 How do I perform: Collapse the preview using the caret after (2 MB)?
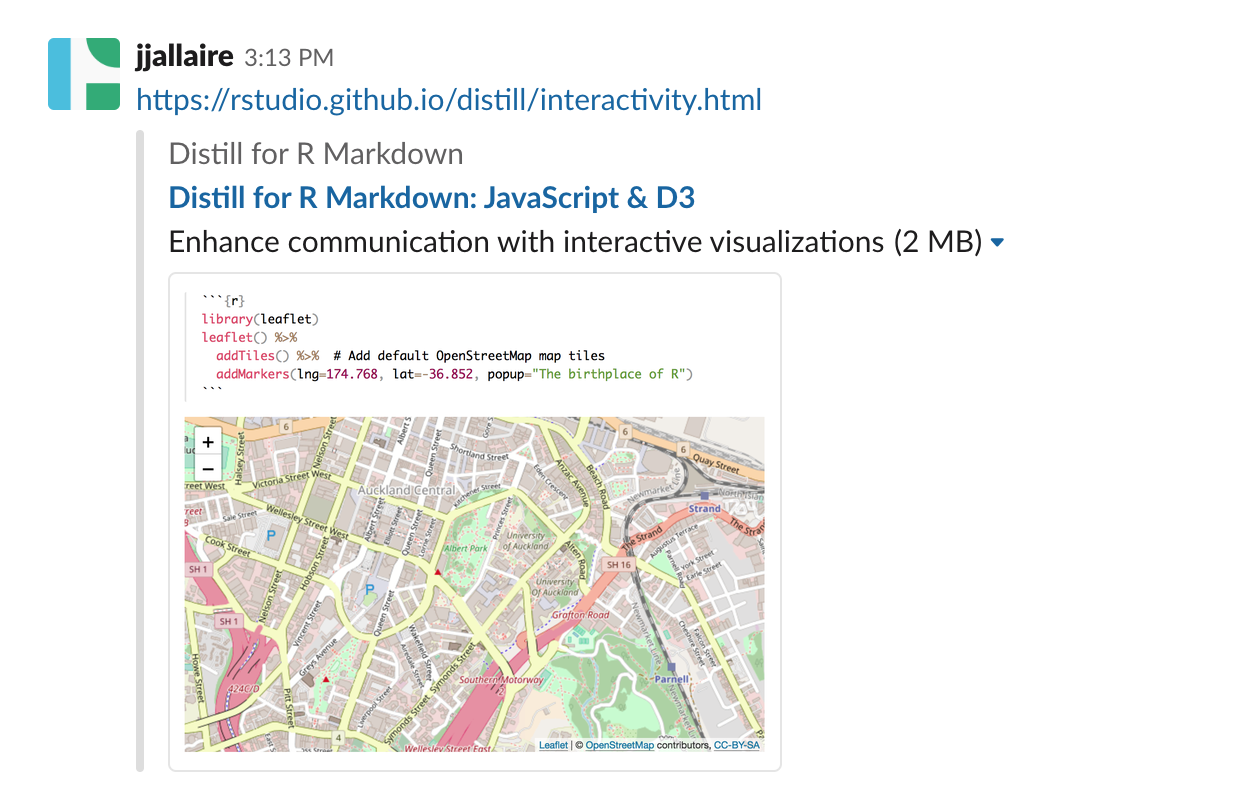pos(997,243)
